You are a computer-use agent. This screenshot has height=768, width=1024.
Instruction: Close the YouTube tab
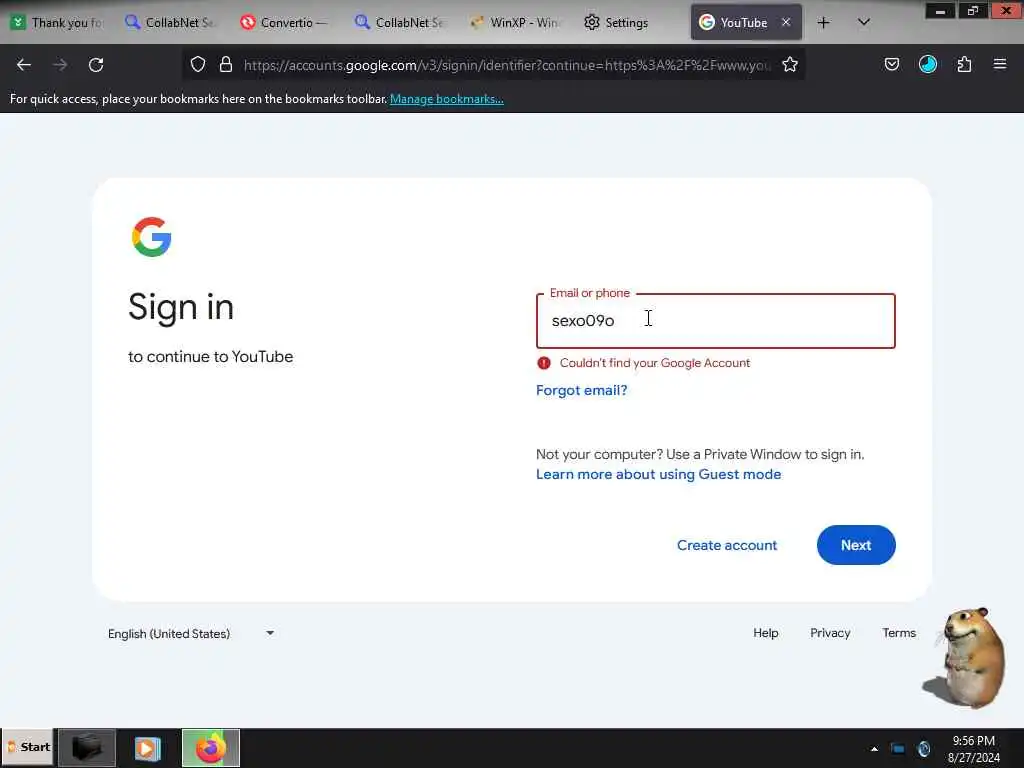pyautogui.click(x=786, y=22)
